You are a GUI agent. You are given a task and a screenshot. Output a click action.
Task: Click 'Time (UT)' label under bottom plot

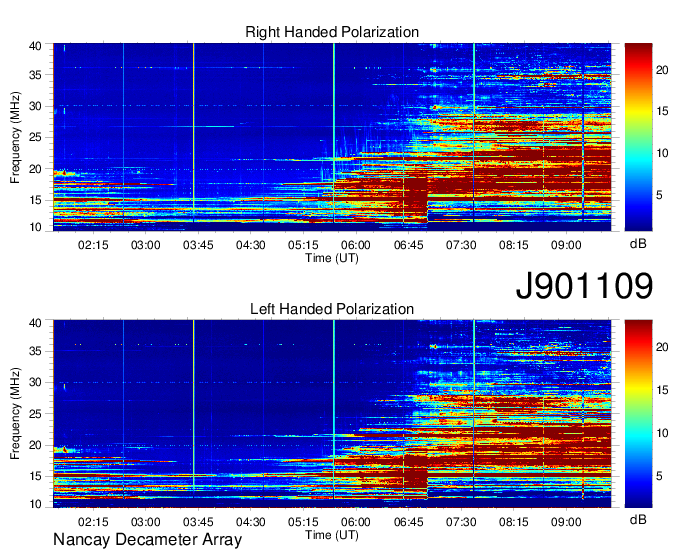(x=332, y=535)
